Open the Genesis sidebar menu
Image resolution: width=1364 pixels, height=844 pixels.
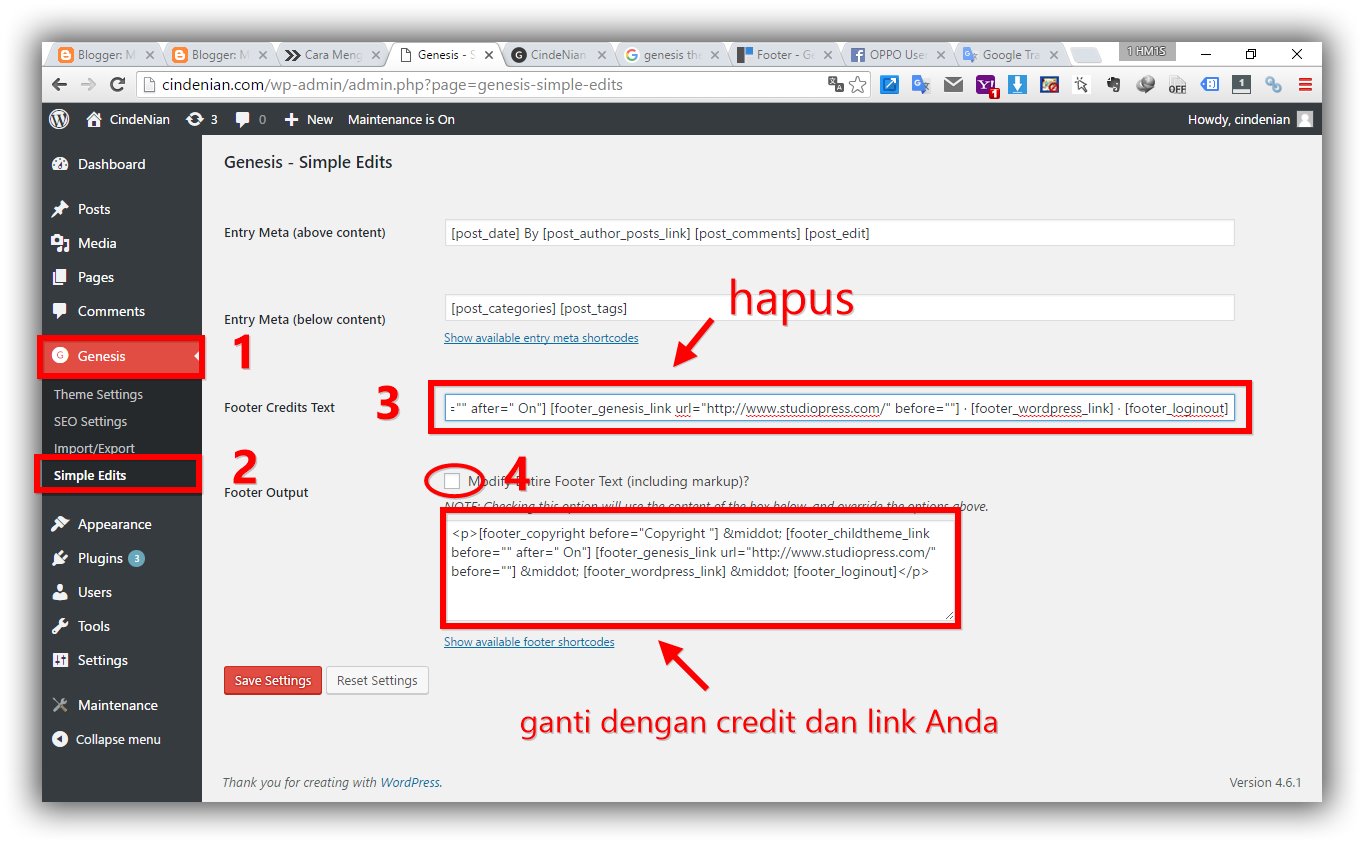[x=121, y=356]
